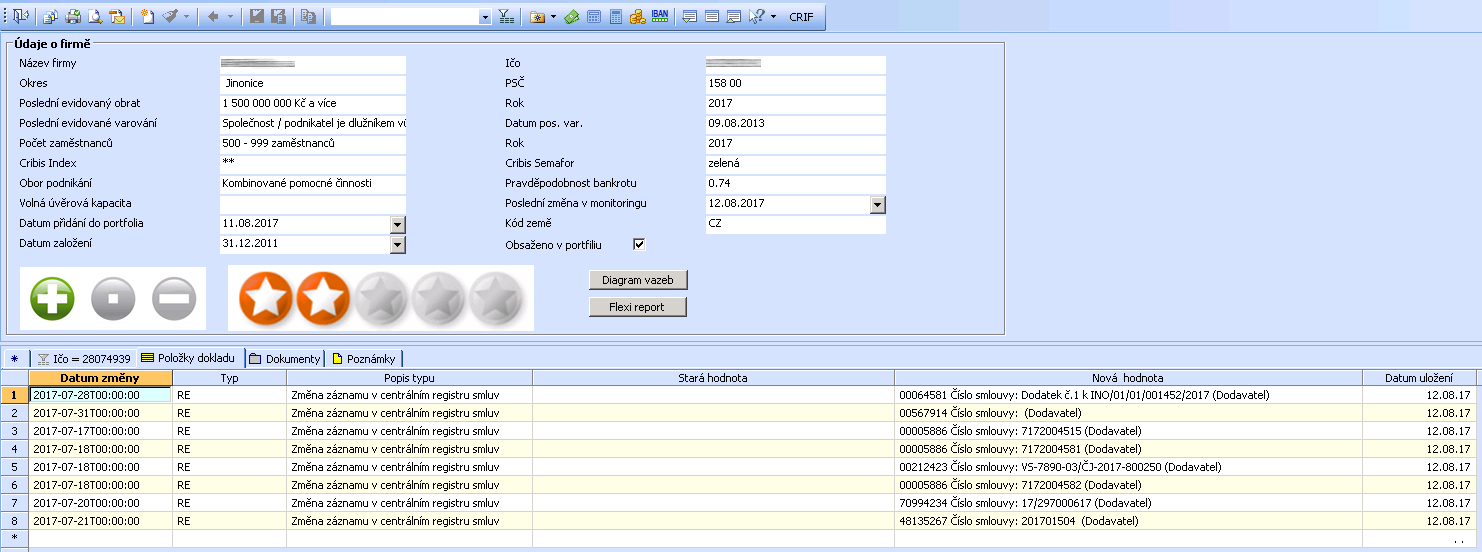The image size is (1482, 552).
Task: Switch to the Dokumenty tab
Action: pos(286,358)
